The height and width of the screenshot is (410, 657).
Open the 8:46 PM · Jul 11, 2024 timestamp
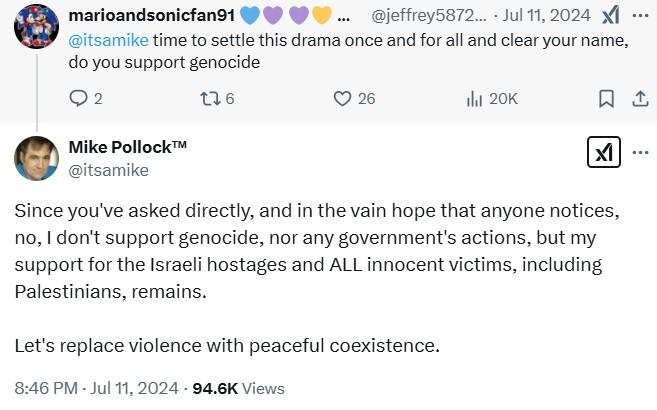[96, 388]
